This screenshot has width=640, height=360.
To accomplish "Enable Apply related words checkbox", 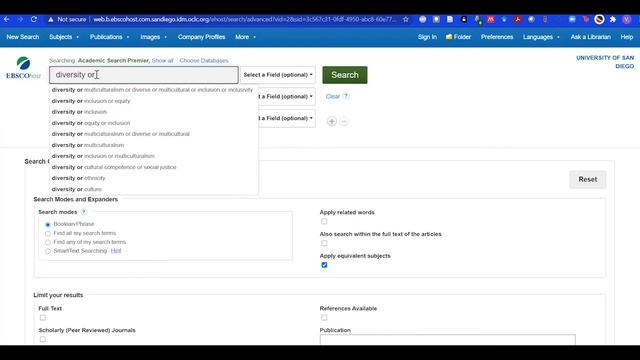I will (324, 222).
